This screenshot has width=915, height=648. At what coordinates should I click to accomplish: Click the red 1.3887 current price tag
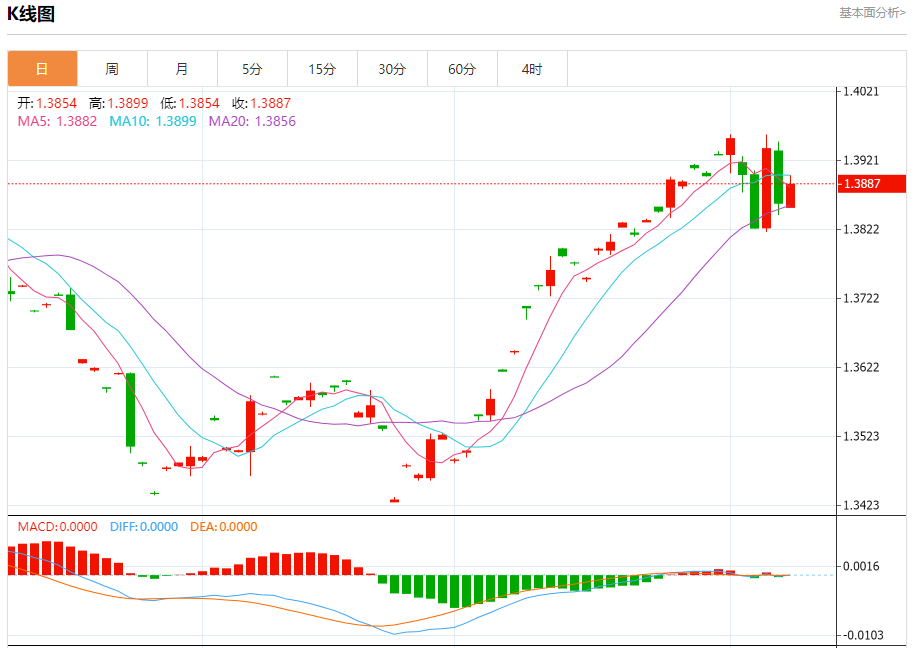coord(871,183)
